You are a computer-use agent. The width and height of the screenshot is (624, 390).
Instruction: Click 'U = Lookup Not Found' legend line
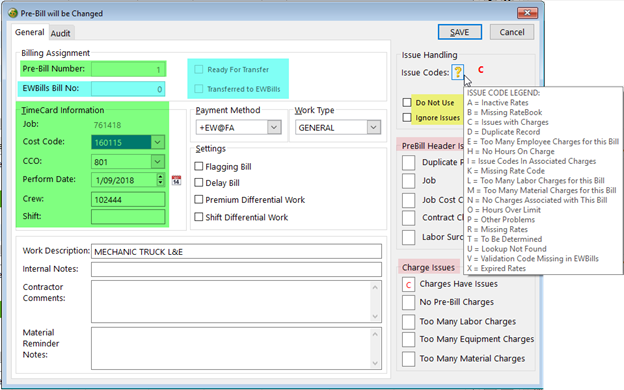pyautogui.click(x=507, y=249)
